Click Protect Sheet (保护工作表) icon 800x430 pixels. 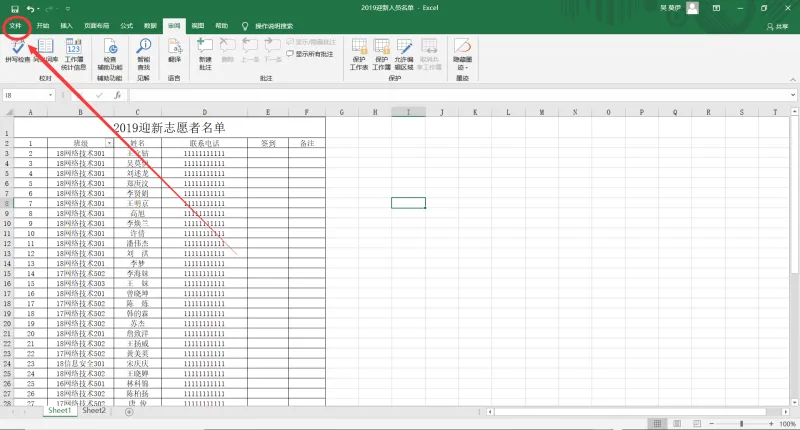(x=359, y=54)
